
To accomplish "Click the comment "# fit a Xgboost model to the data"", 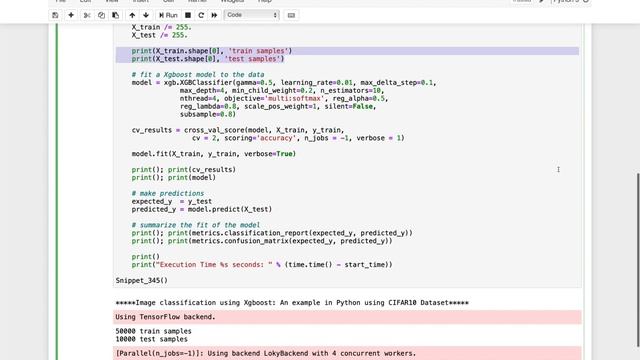I will point(198,75).
